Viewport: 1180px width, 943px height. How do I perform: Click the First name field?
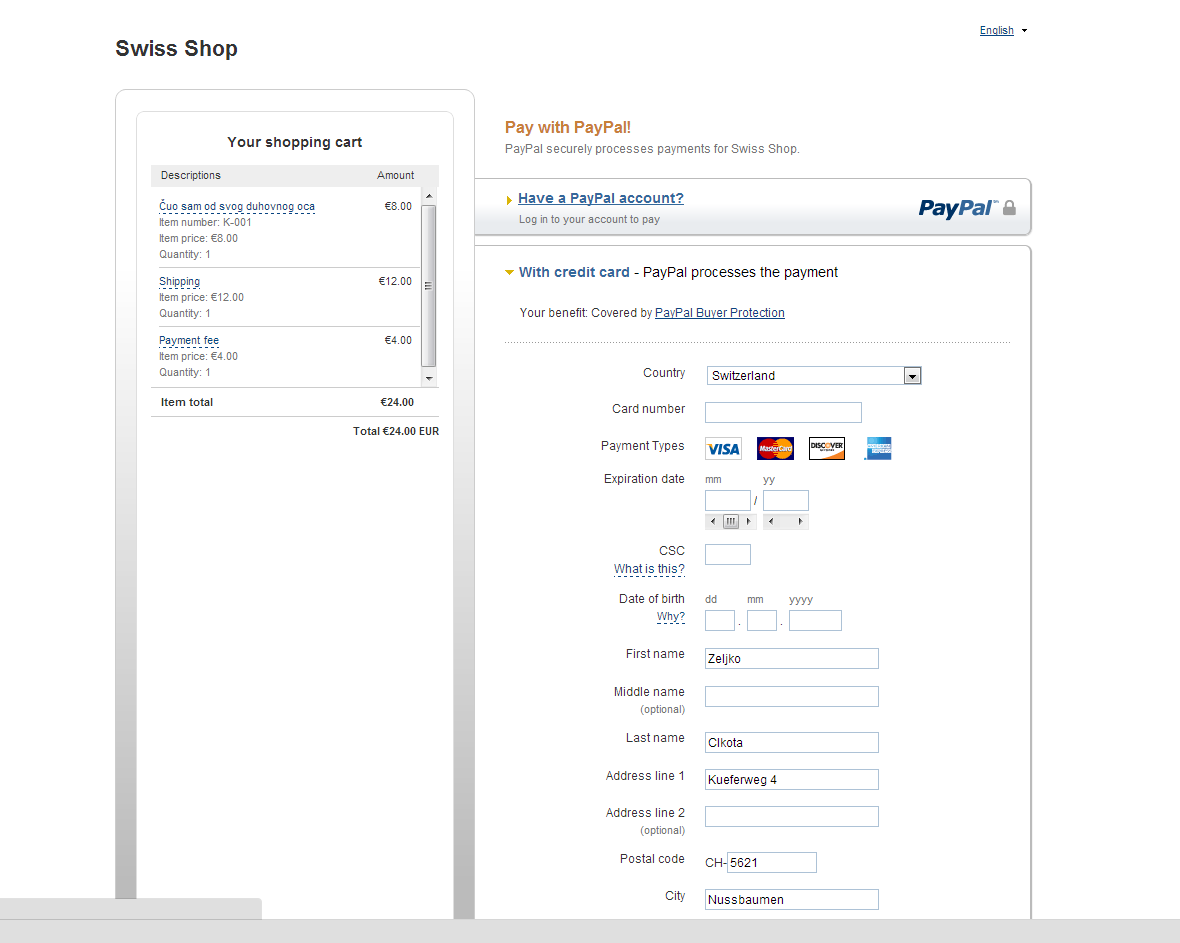point(792,659)
